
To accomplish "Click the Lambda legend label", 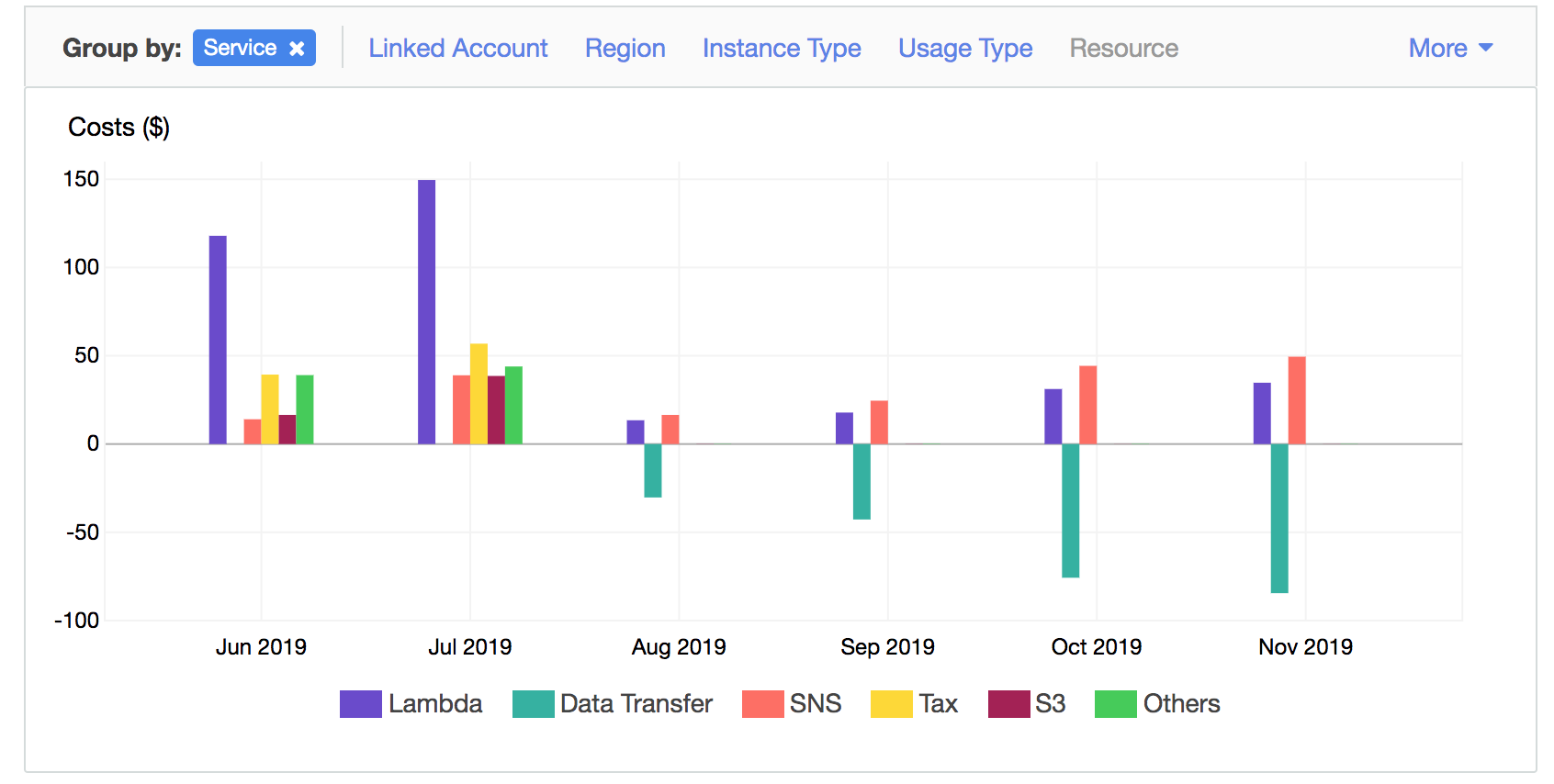I will click(x=434, y=704).
